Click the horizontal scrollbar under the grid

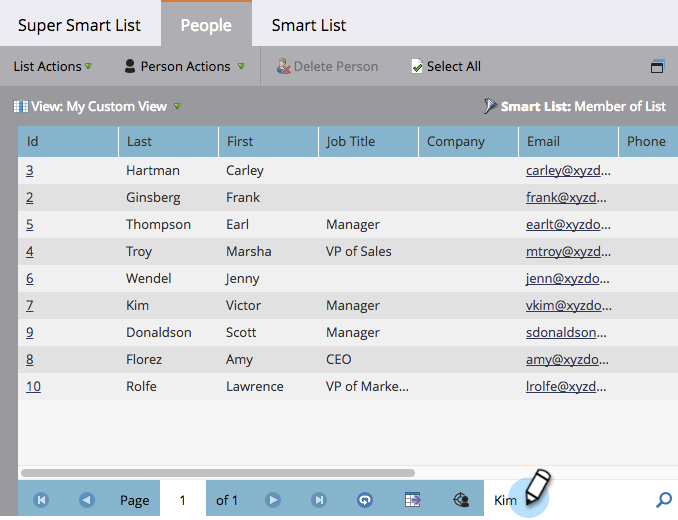click(x=218, y=473)
